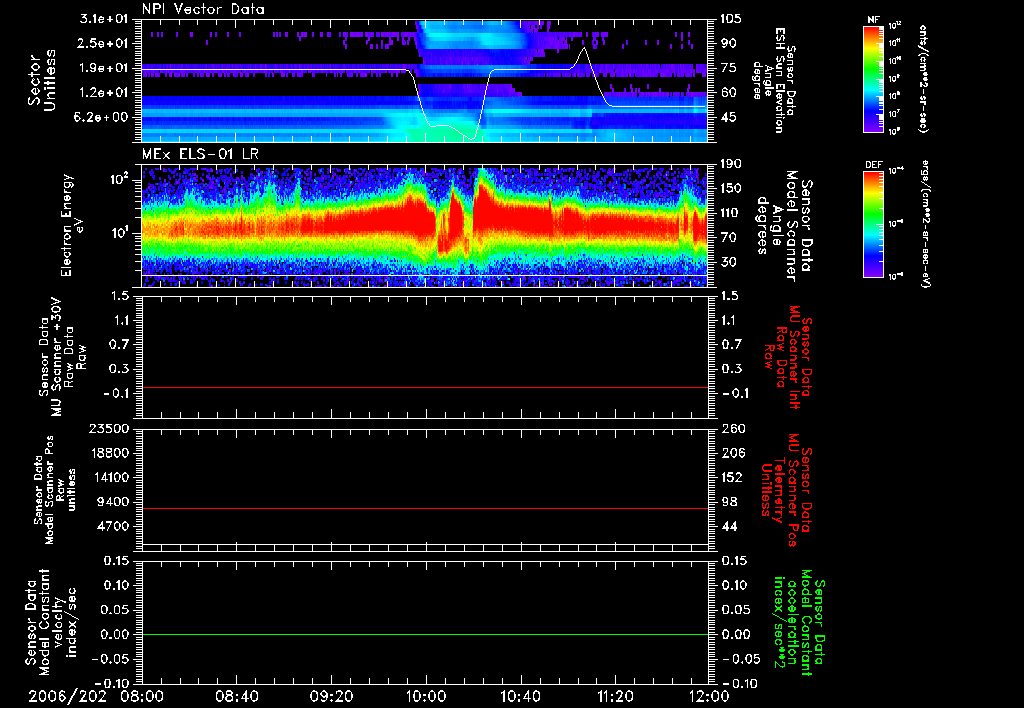This screenshot has height=708, width=1024.
Task: Click the "190" scanner angle tick label
Action: point(731,164)
